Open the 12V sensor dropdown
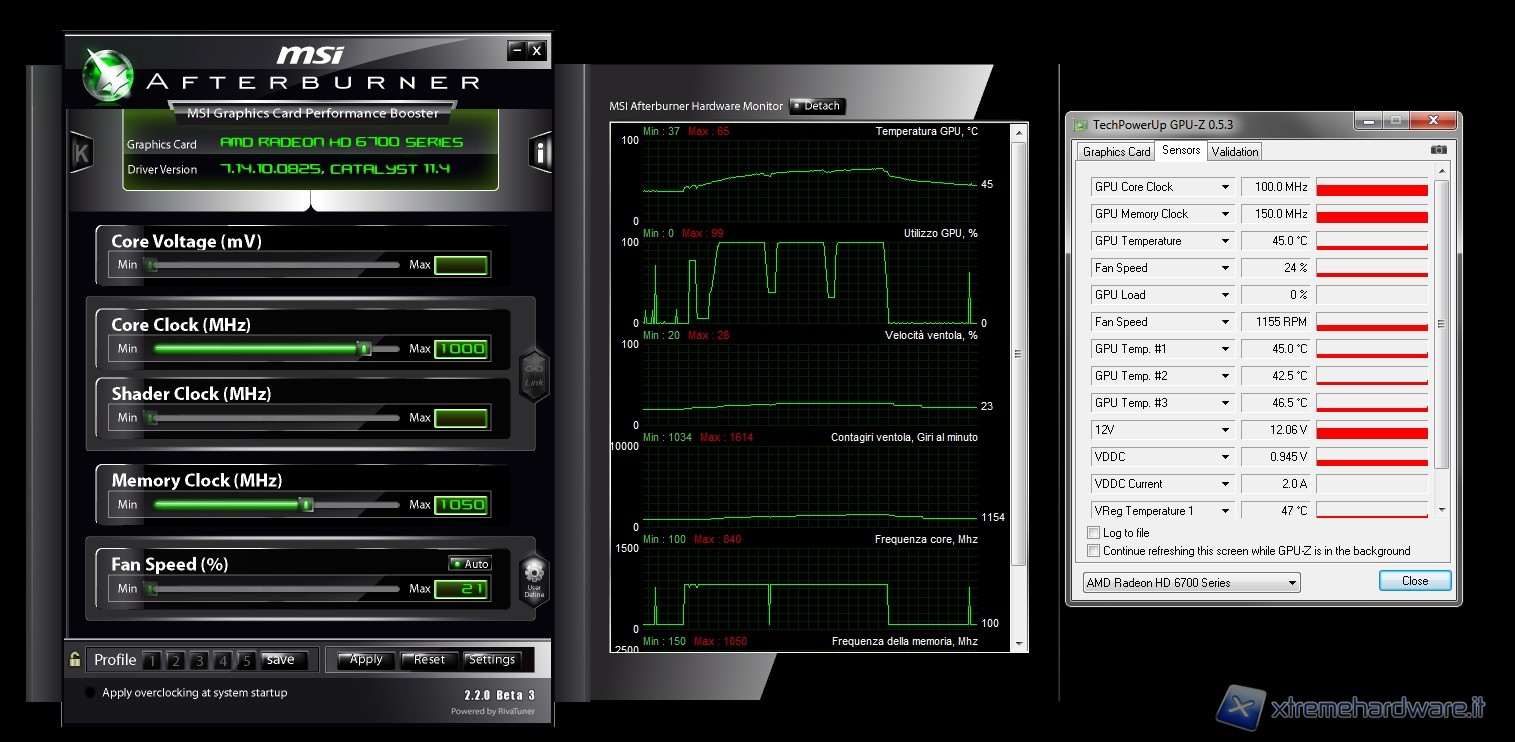 tap(1225, 430)
